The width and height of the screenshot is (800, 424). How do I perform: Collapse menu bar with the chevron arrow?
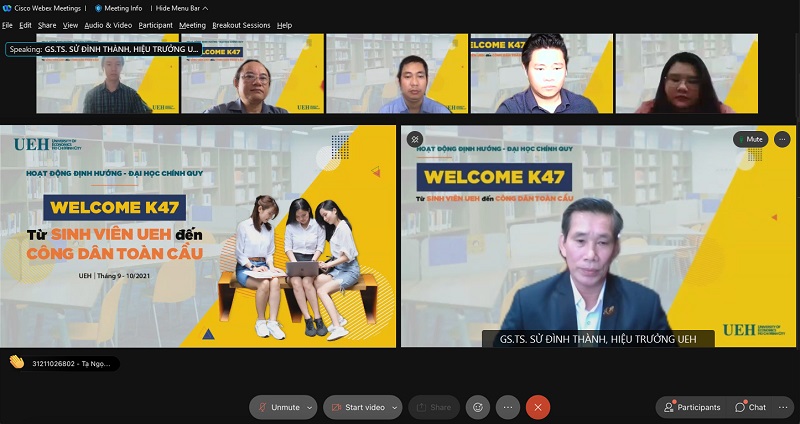tap(205, 8)
